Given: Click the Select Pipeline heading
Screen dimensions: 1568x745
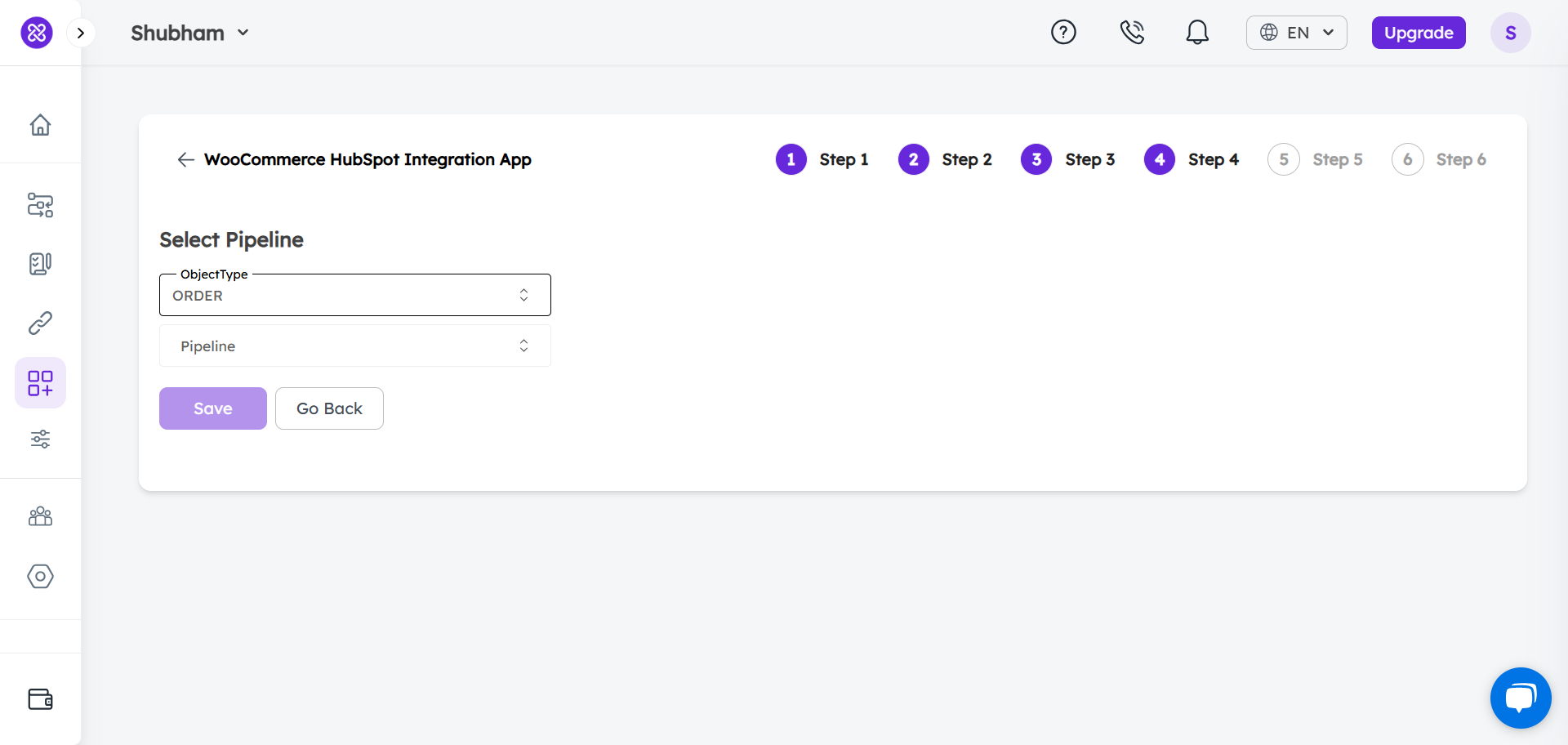Looking at the screenshot, I should point(231,239).
